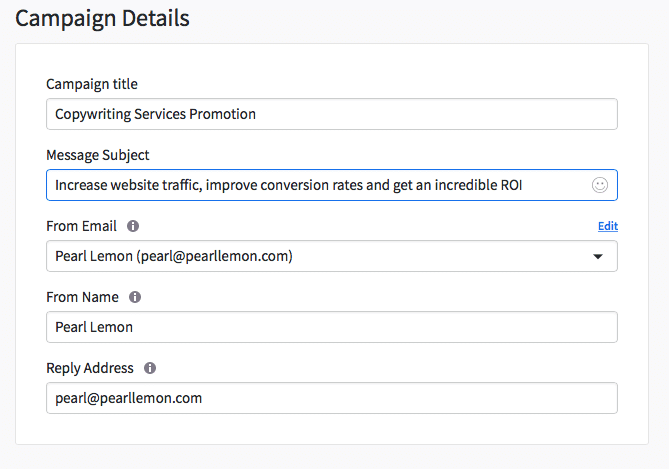Click the Edit link above From Email
The height and width of the screenshot is (469, 669).
(608, 226)
